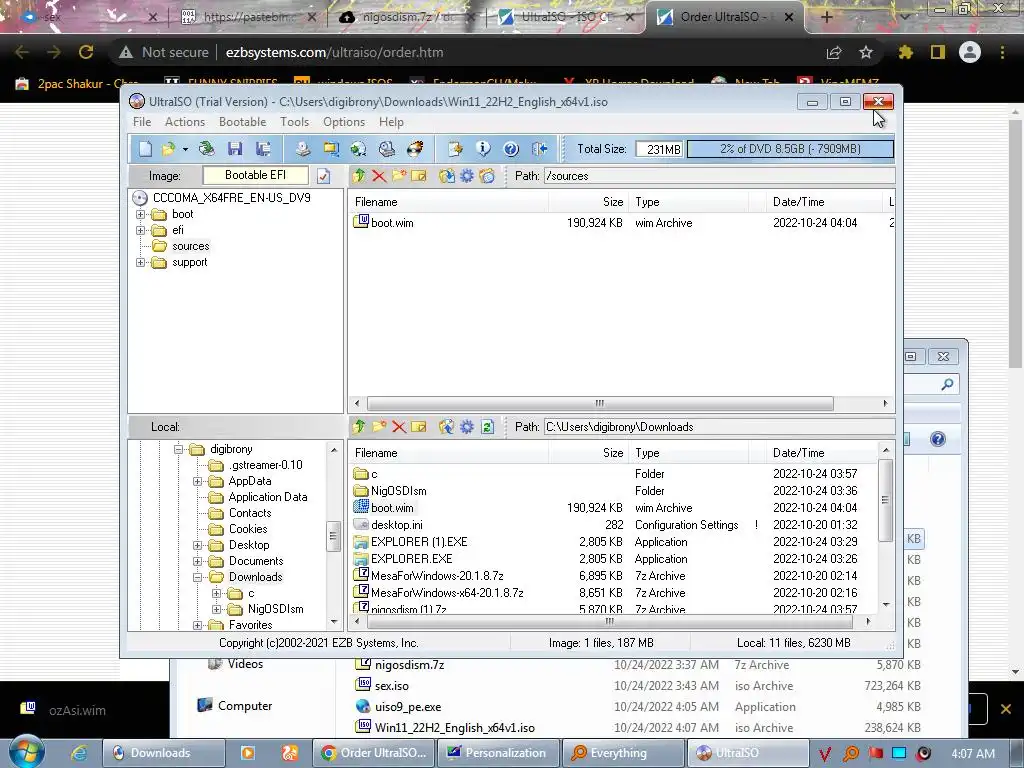Screen dimensions: 1024x768
Task: Click the DVD capacity usage bar
Action: pos(790,149)
